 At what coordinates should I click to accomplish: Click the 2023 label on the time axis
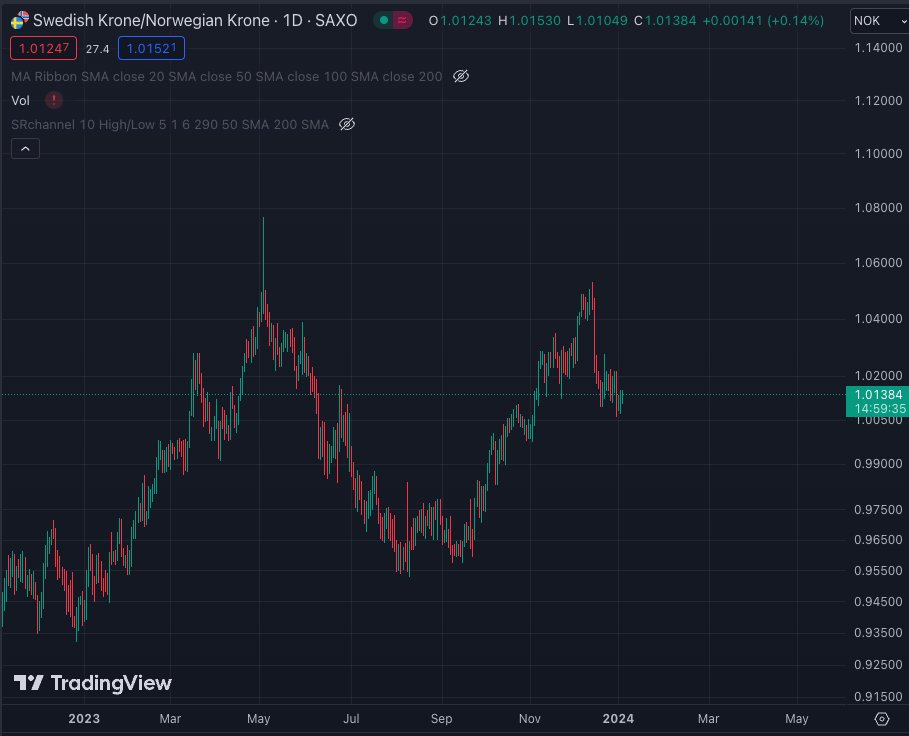(x=84, y=718)
